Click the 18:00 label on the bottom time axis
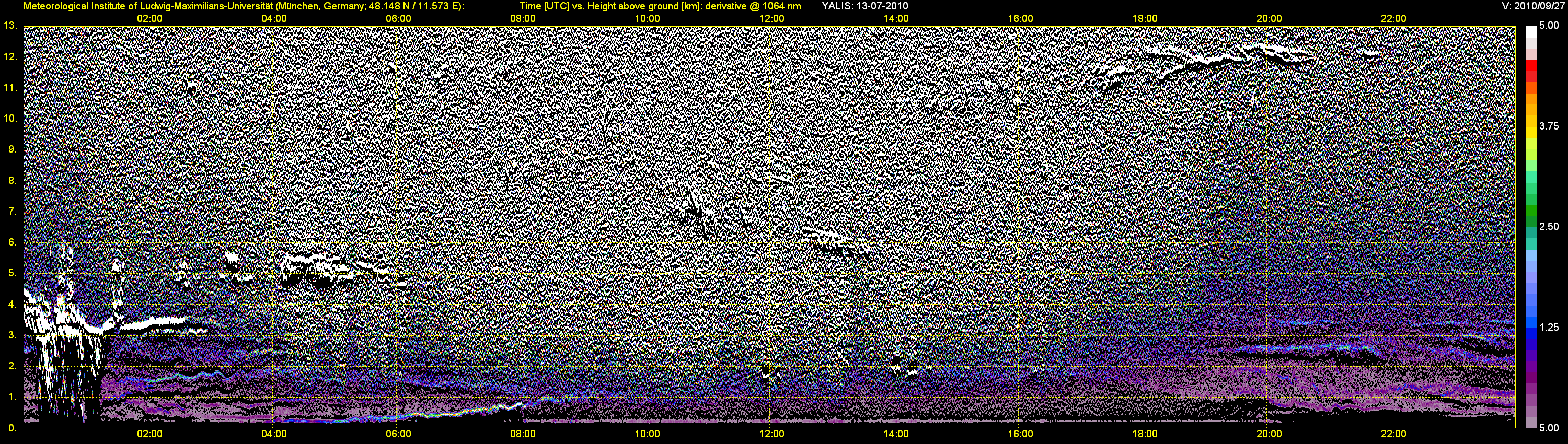Screen dimensions: 1568x444 (1144, 434)
